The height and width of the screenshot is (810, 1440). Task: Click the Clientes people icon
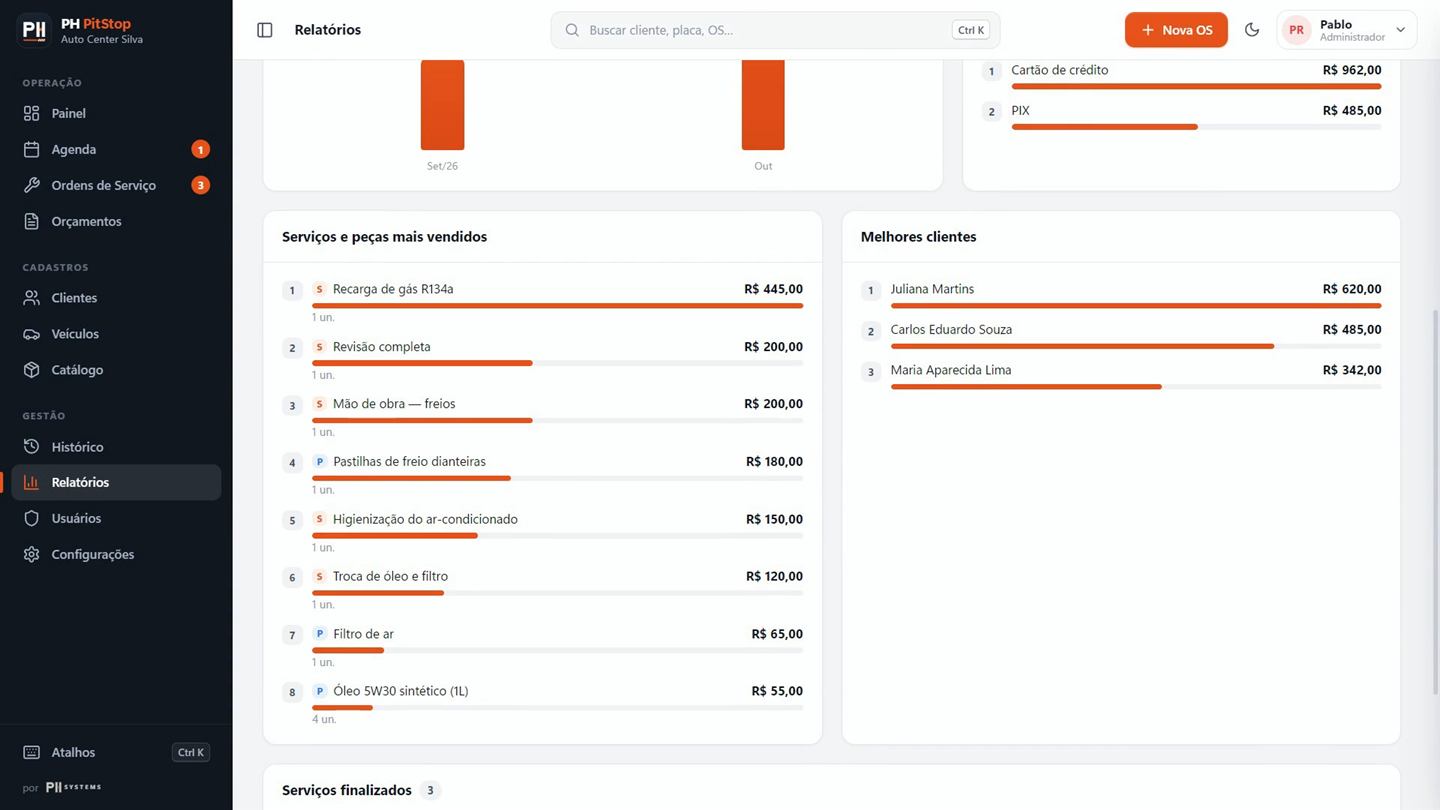32,298
